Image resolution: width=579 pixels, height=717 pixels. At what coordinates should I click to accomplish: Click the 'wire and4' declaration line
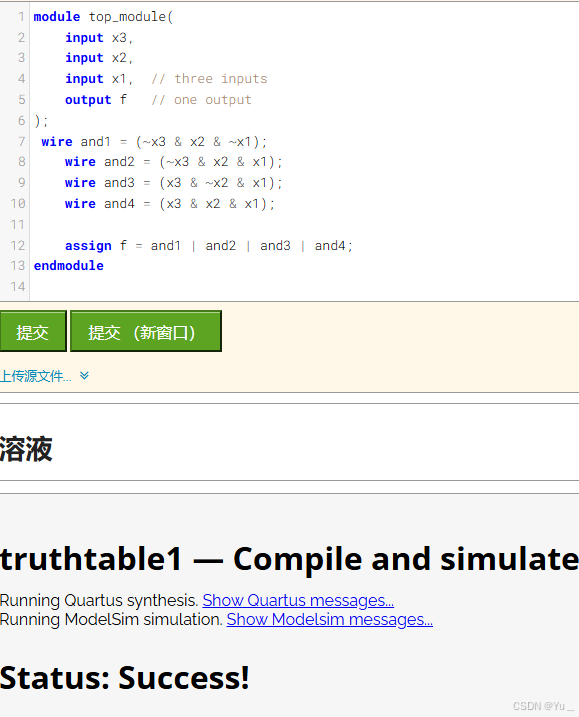pos(170,203)
